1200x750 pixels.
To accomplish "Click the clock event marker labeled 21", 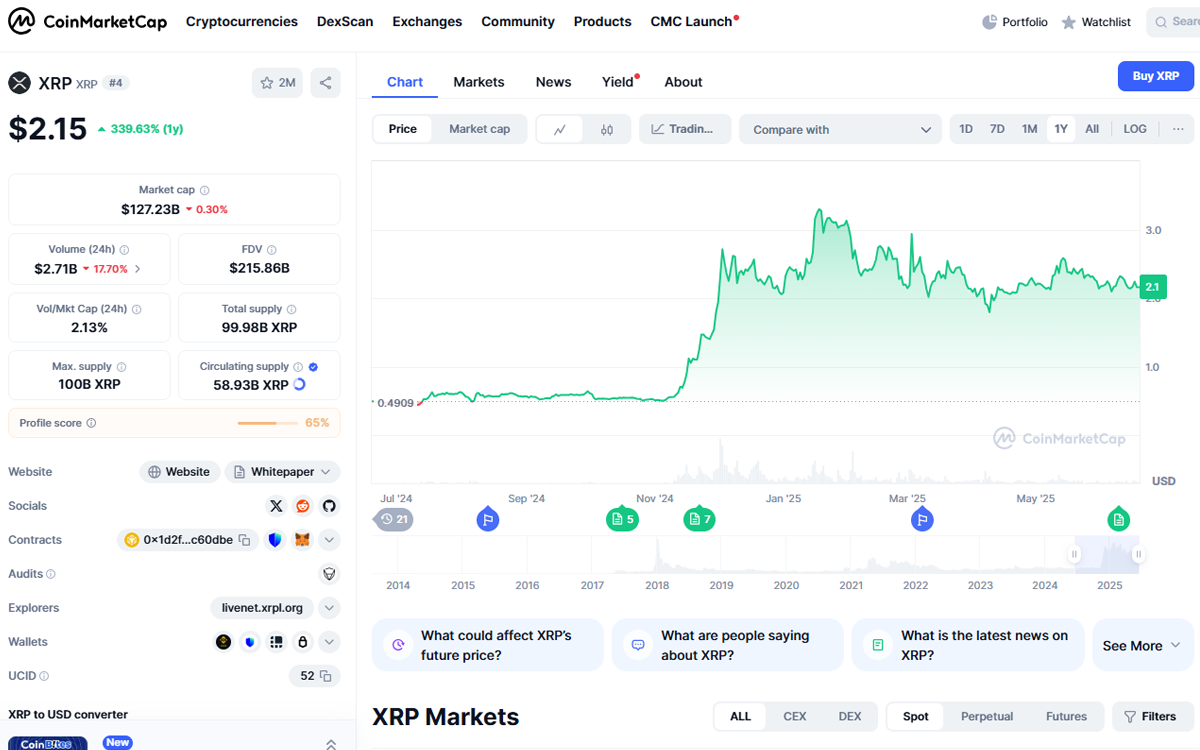I will pos(393,519).
